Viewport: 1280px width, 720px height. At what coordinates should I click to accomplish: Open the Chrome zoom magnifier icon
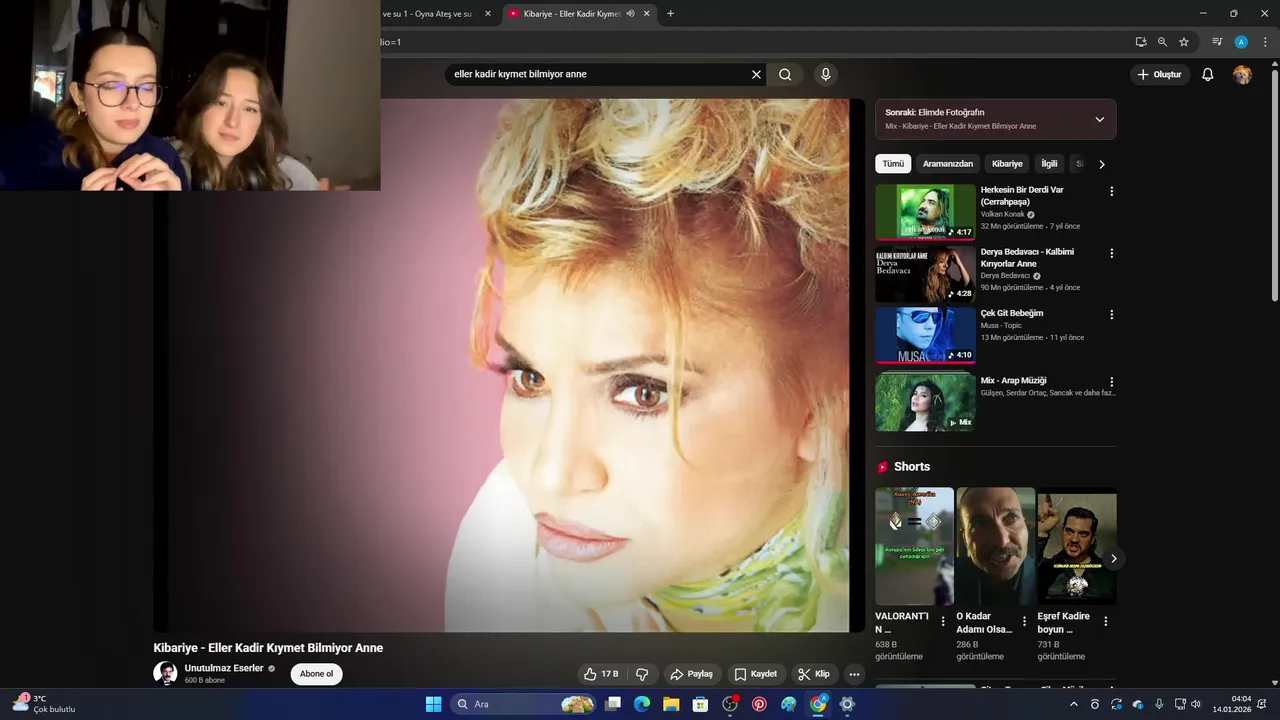pos(1162,42)
